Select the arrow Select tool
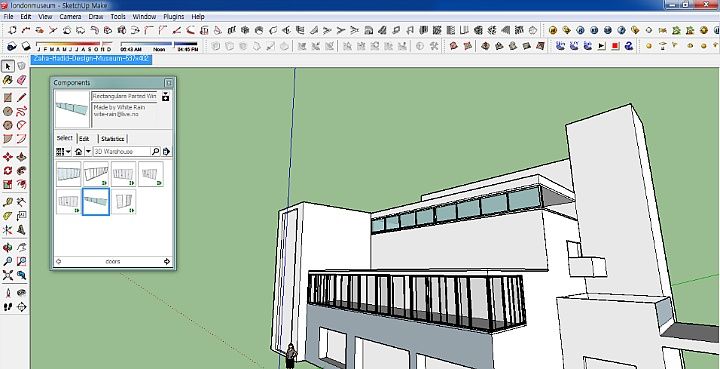The image size is (720, 369). click(x=8, y=66)
